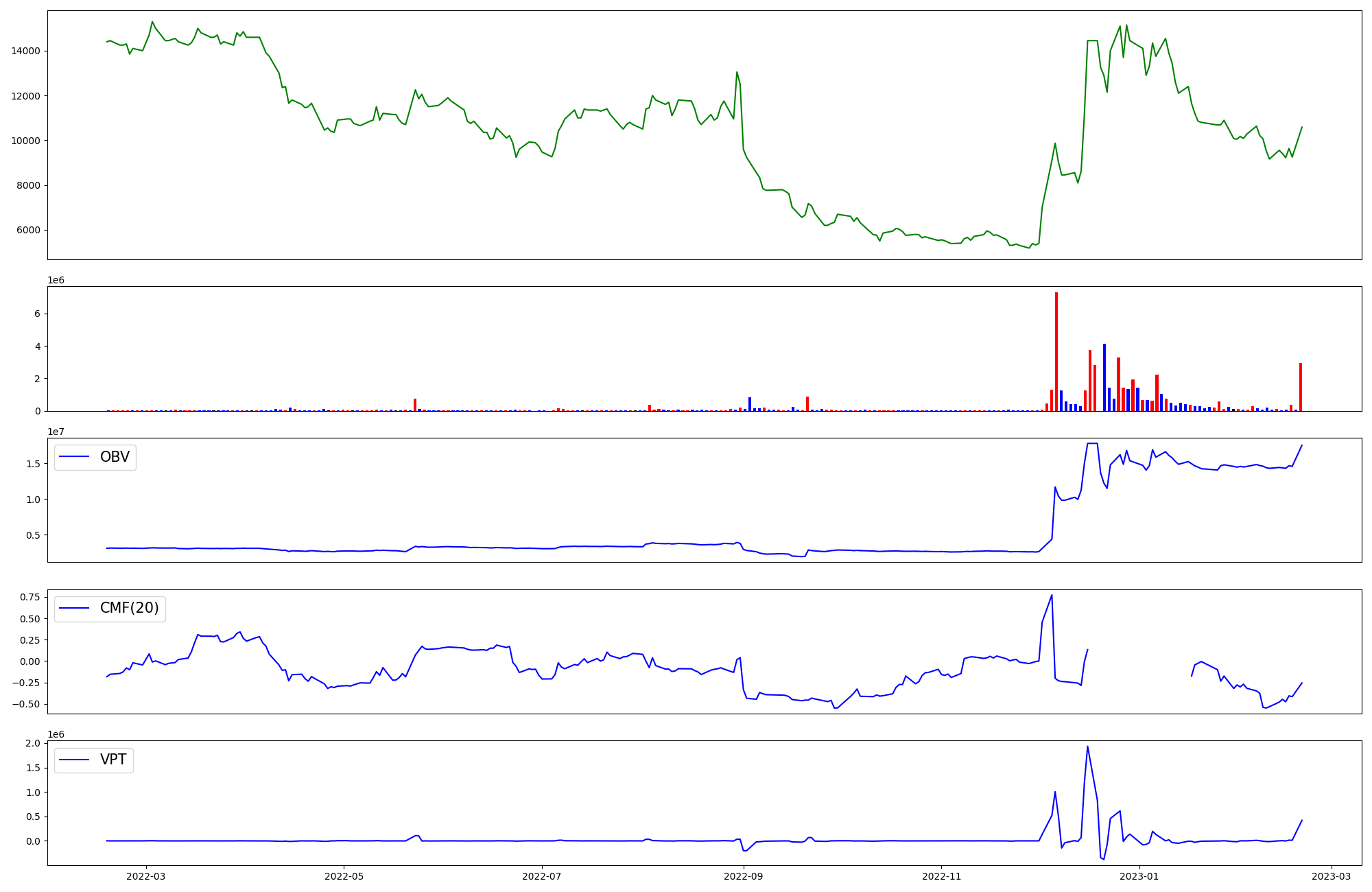This screenshot has height=892, width=1372.
Task: Click the blue line sample in OBV legend
Action: [75, 457]
